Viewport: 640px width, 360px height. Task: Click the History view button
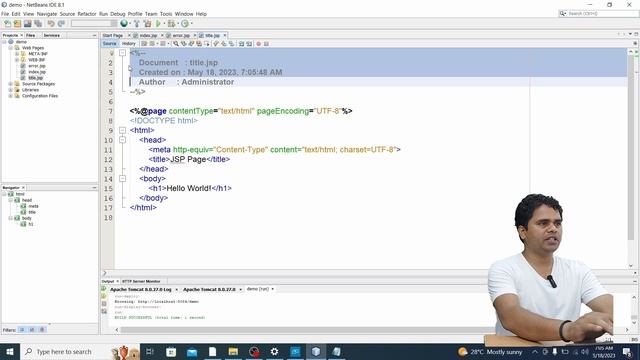(129, 44)
